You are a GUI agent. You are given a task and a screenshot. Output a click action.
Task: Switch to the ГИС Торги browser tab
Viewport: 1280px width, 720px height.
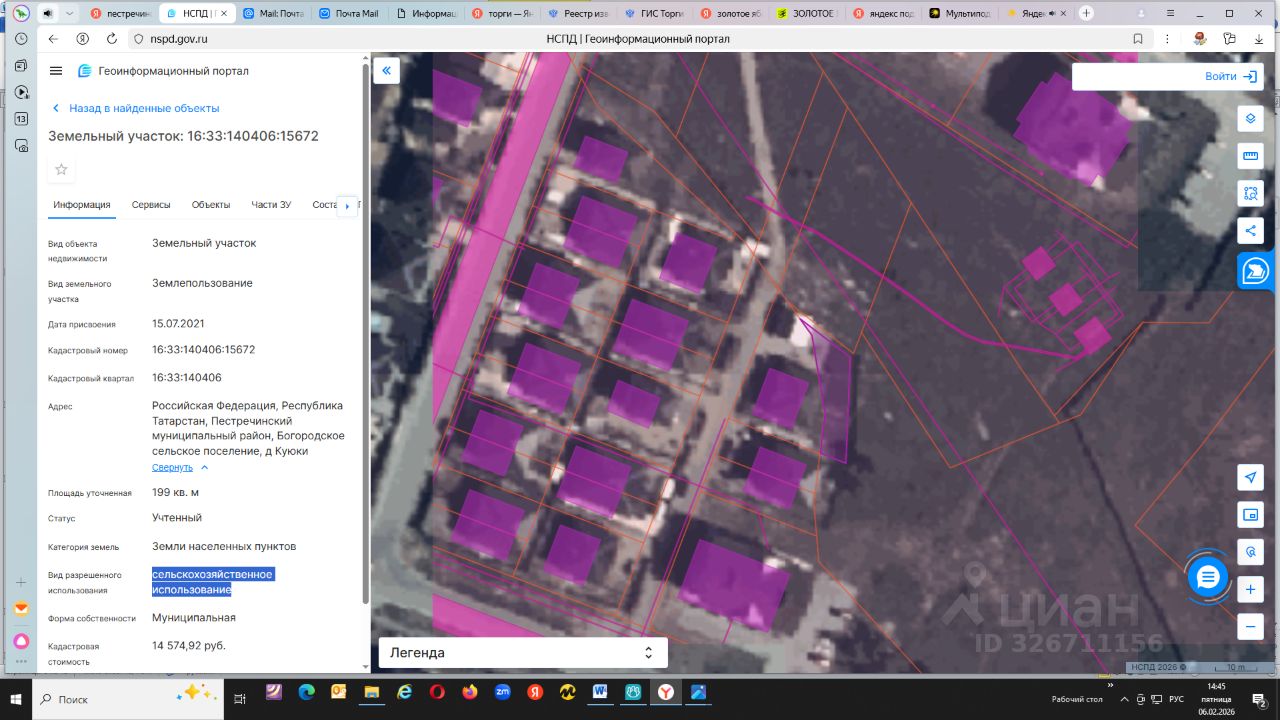point(655,13)
